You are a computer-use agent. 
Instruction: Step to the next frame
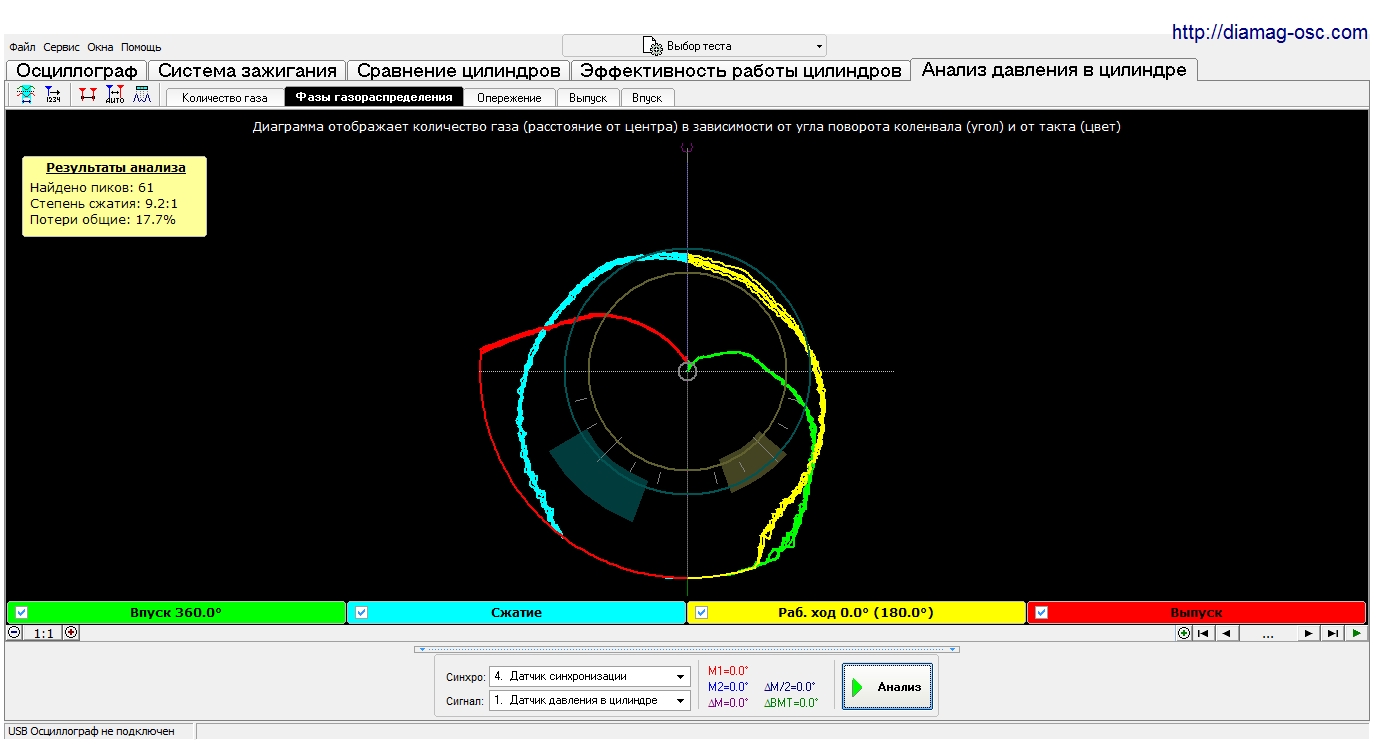coord(1309,633)
